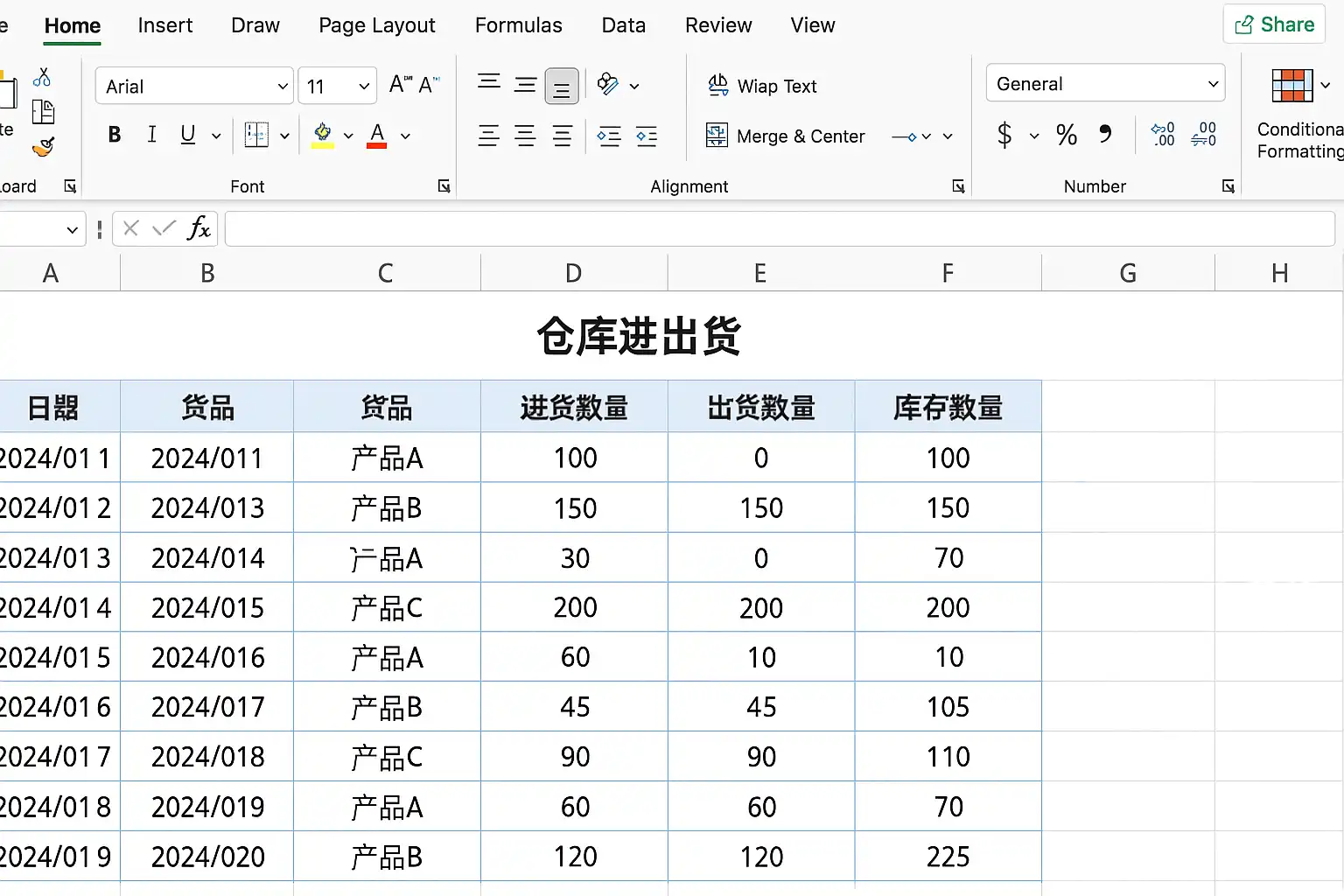This screenshot has width=1344, height=896.
Task: Toggle Bold formatting
Action: click(114, 135)
